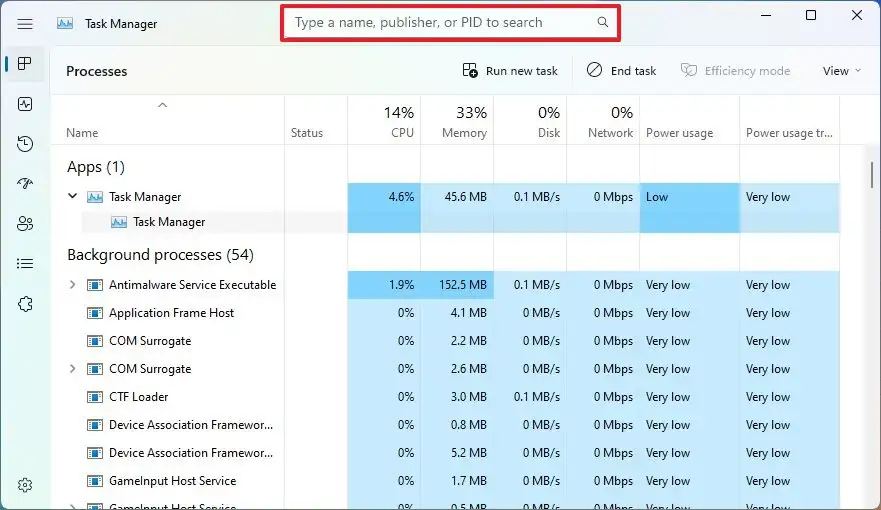Sort by Power usage trend column
This screenshot has width=881, height=510.
pyautogui.click(x=789, y=121)
